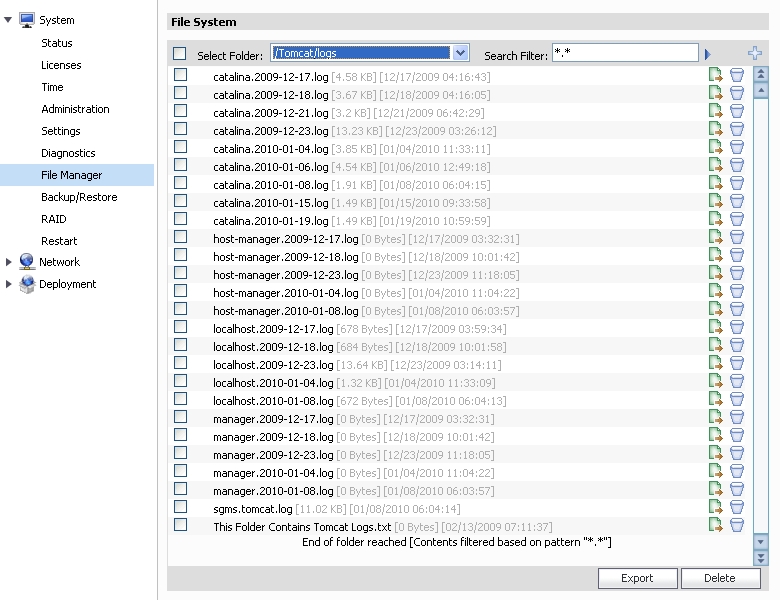Click the Delete button

(x=720, y=578)
